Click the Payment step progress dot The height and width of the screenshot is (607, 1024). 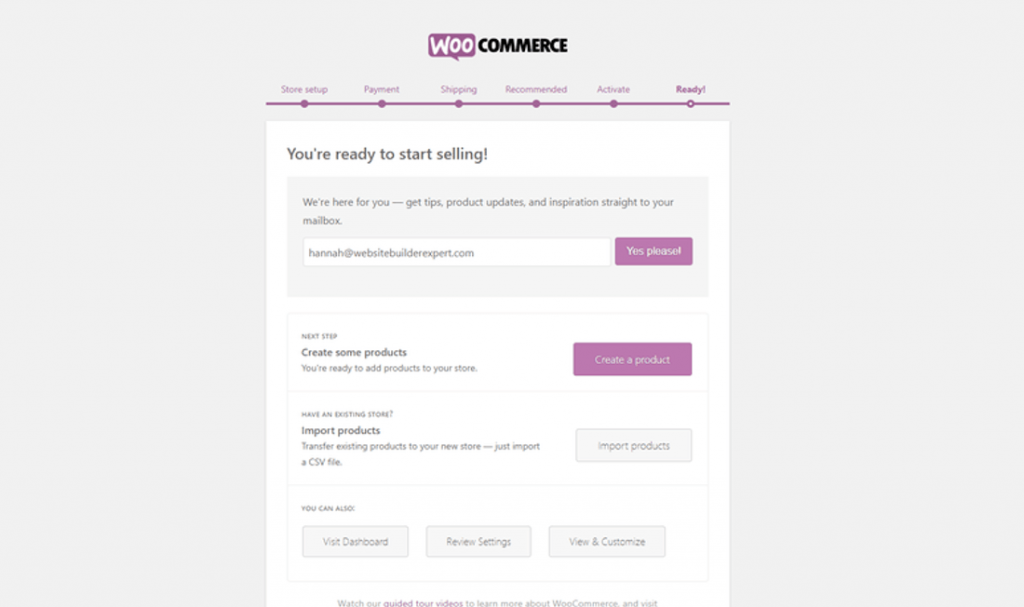[x=381, y=103]
